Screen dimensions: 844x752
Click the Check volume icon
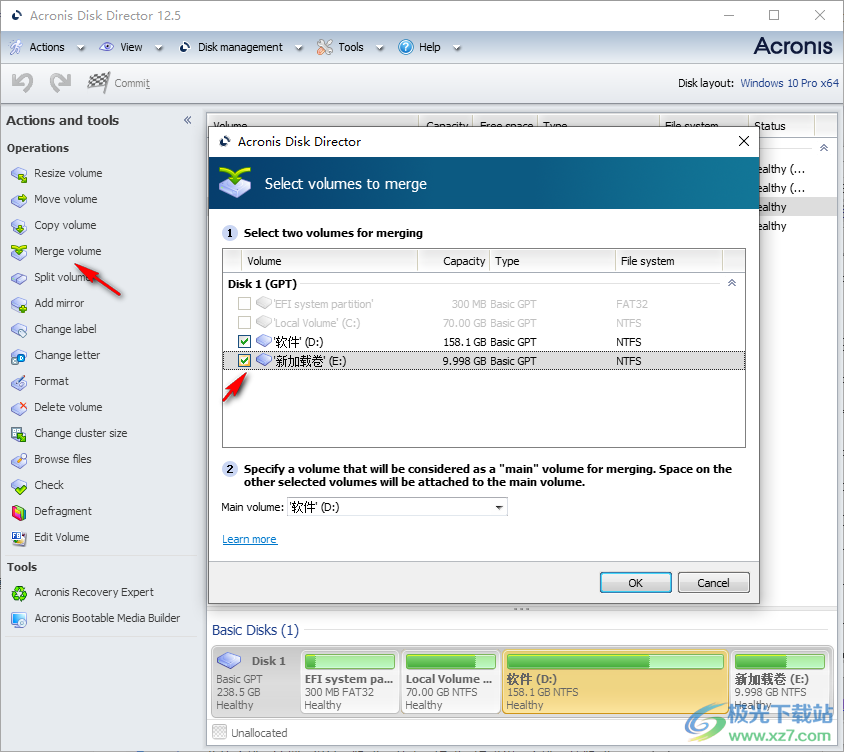(19, 486)
